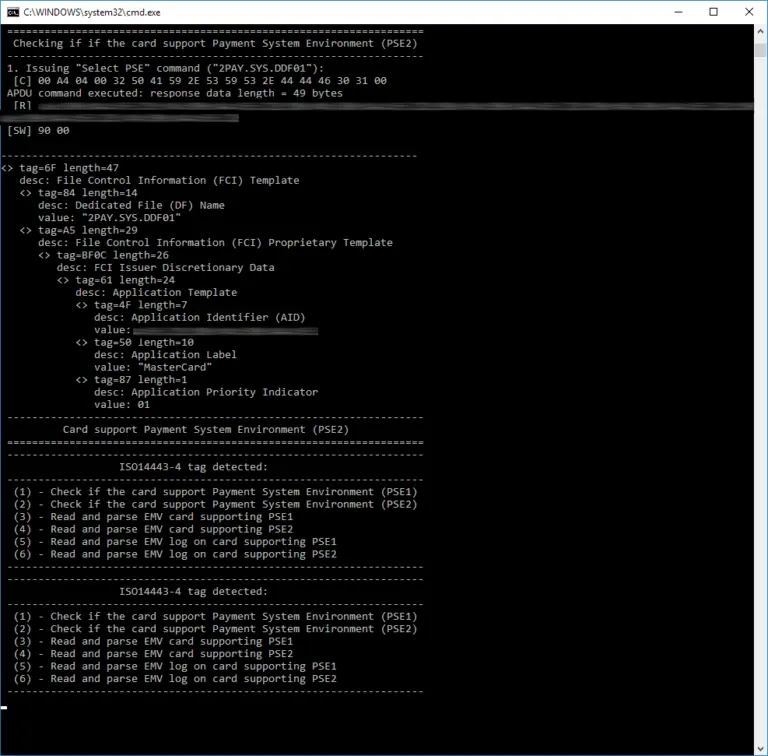The height and width of the screenshot is (756, 768).
Task: Click 'tag=A5 length=29' line
Action: [x=79, y=230]
